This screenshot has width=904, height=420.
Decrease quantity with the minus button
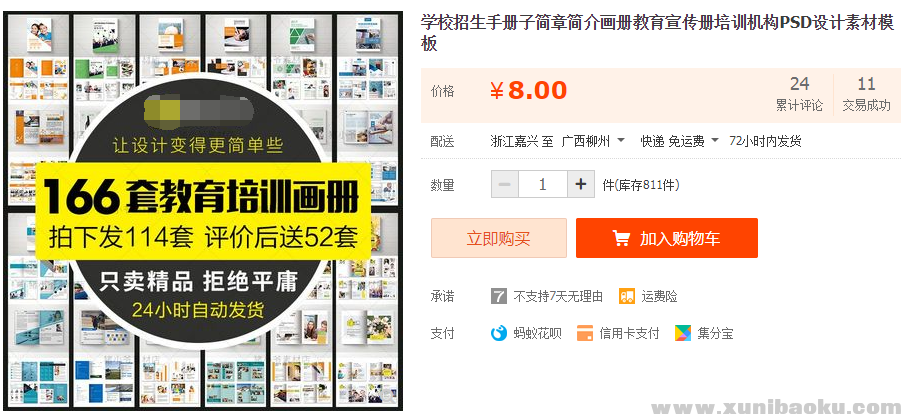click(505, 185)
